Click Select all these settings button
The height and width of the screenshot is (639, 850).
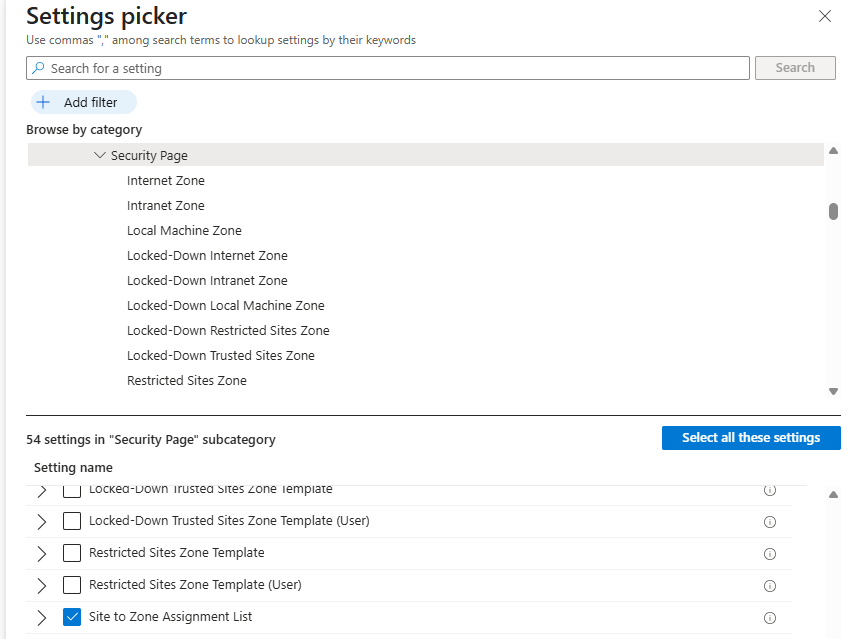(751, 438)
